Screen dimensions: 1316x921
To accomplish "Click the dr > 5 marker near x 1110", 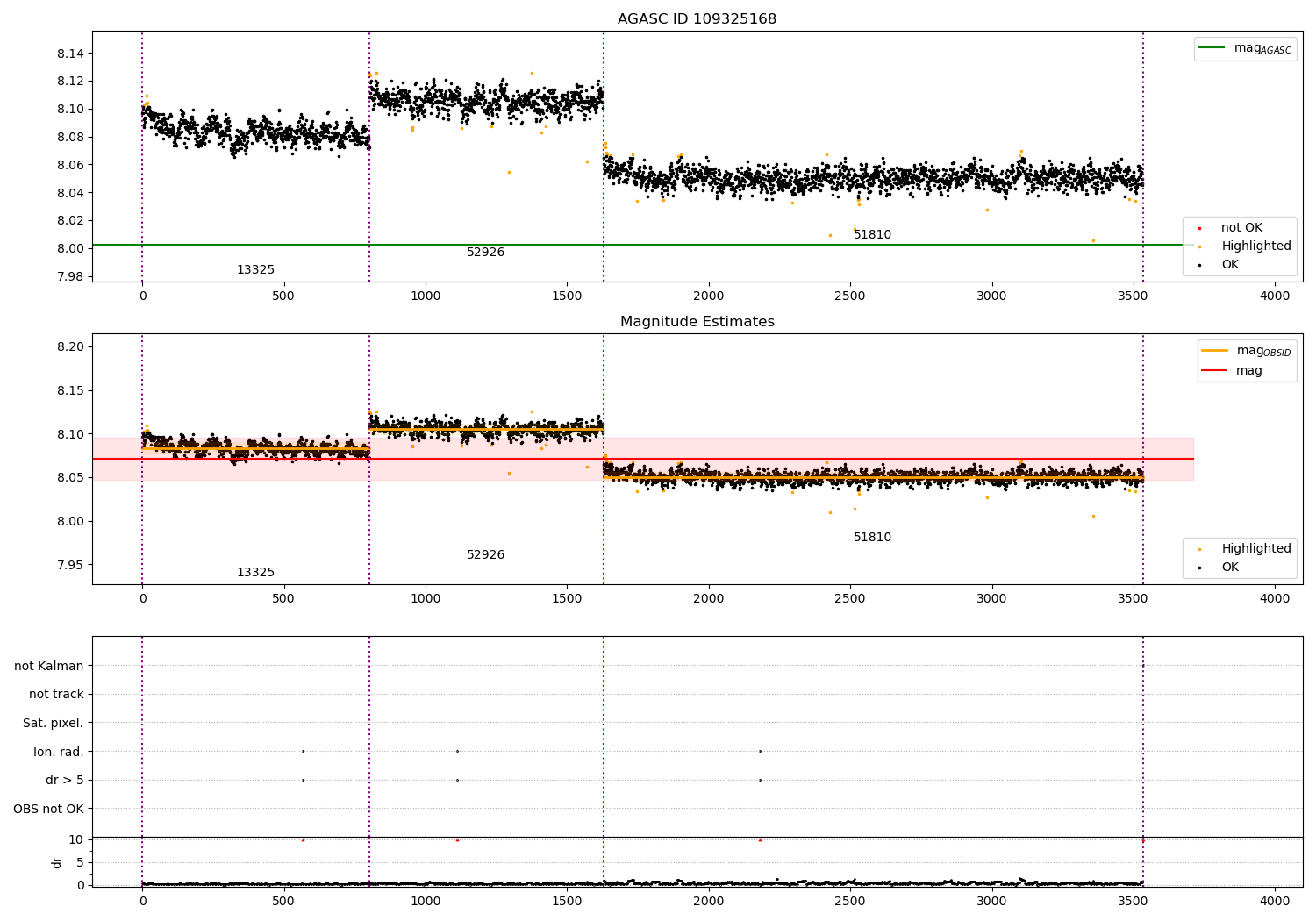I will click(457, 780).
